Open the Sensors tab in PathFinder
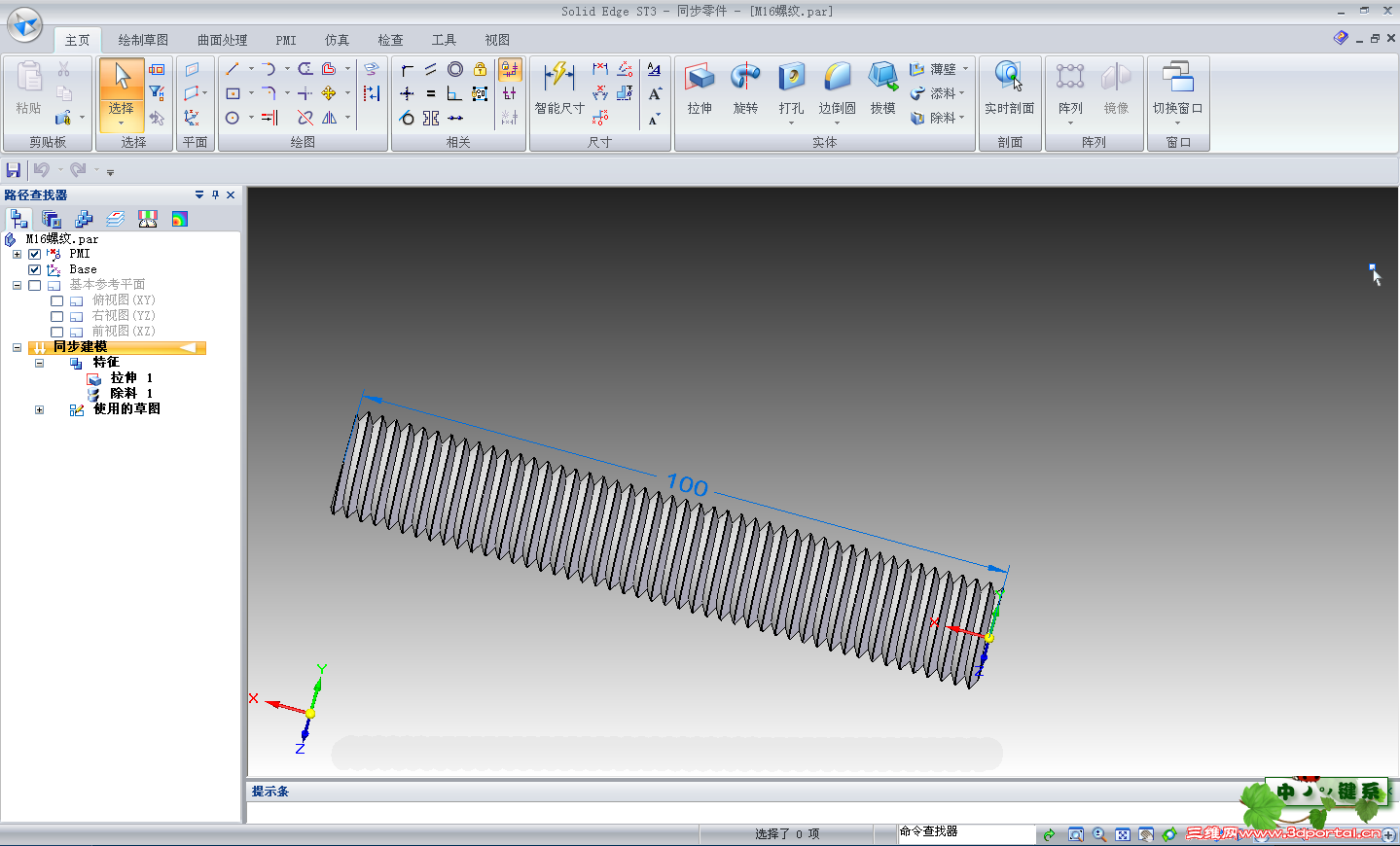The image size is (1400, 846). (x=148, y=219)
